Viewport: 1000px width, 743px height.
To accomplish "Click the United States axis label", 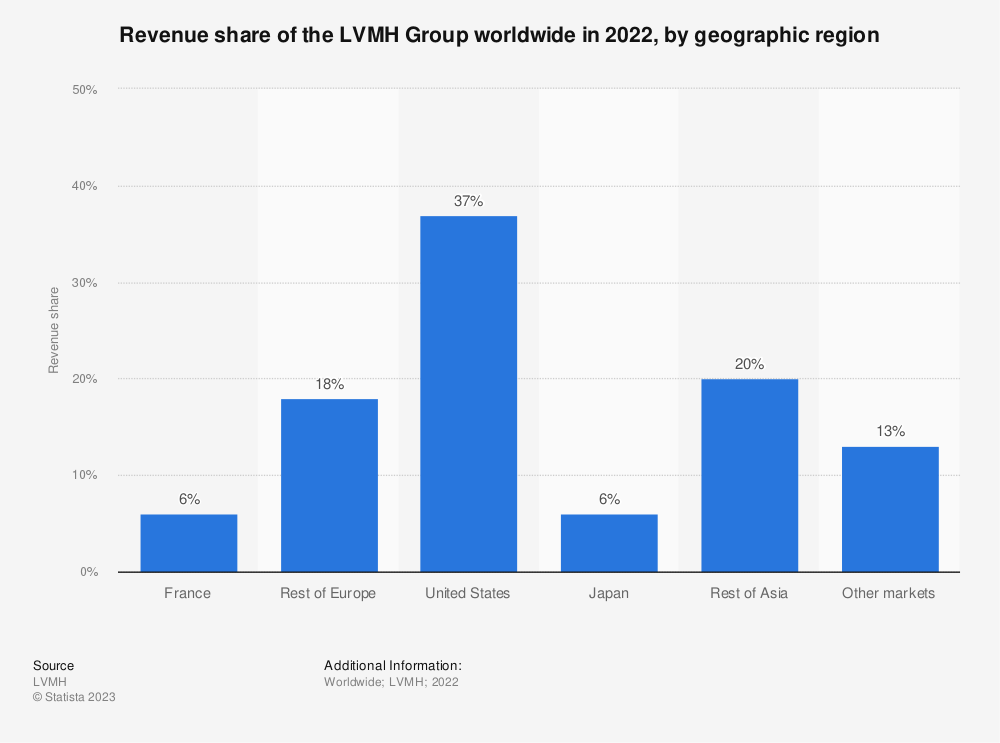I will [x=467, y=593].
